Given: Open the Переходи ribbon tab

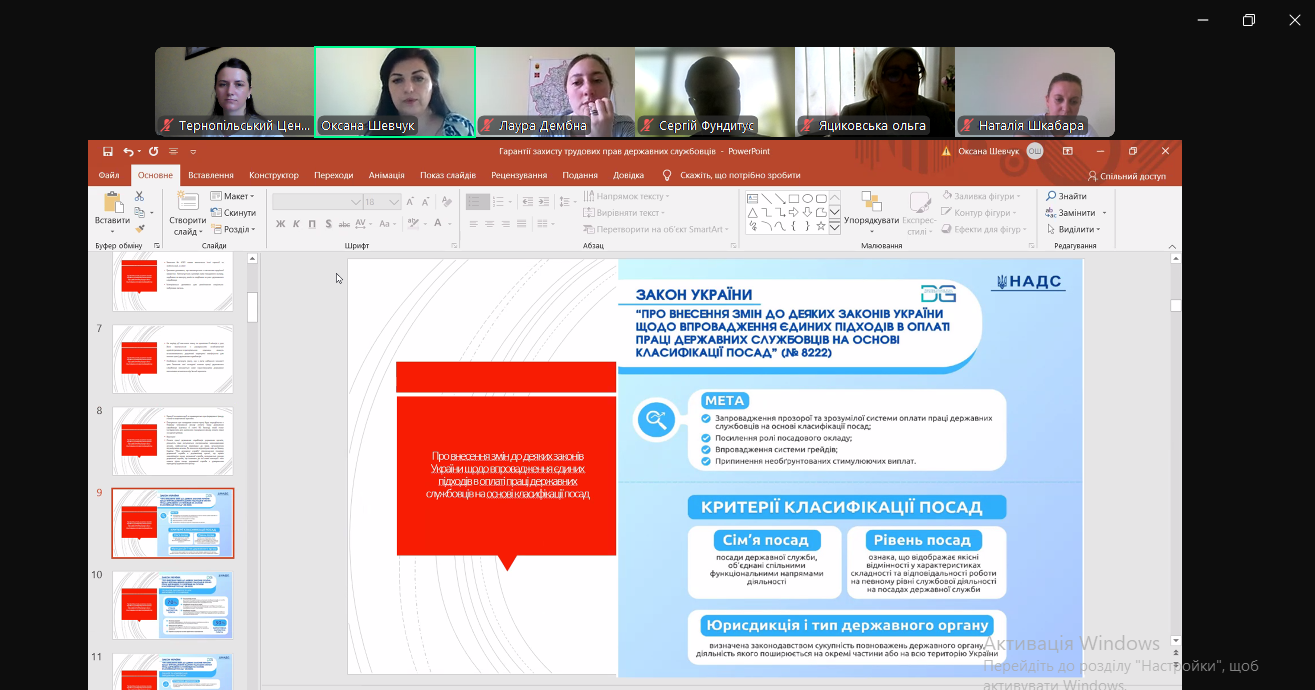Looking at the screenshot, I should click(334, 175).
